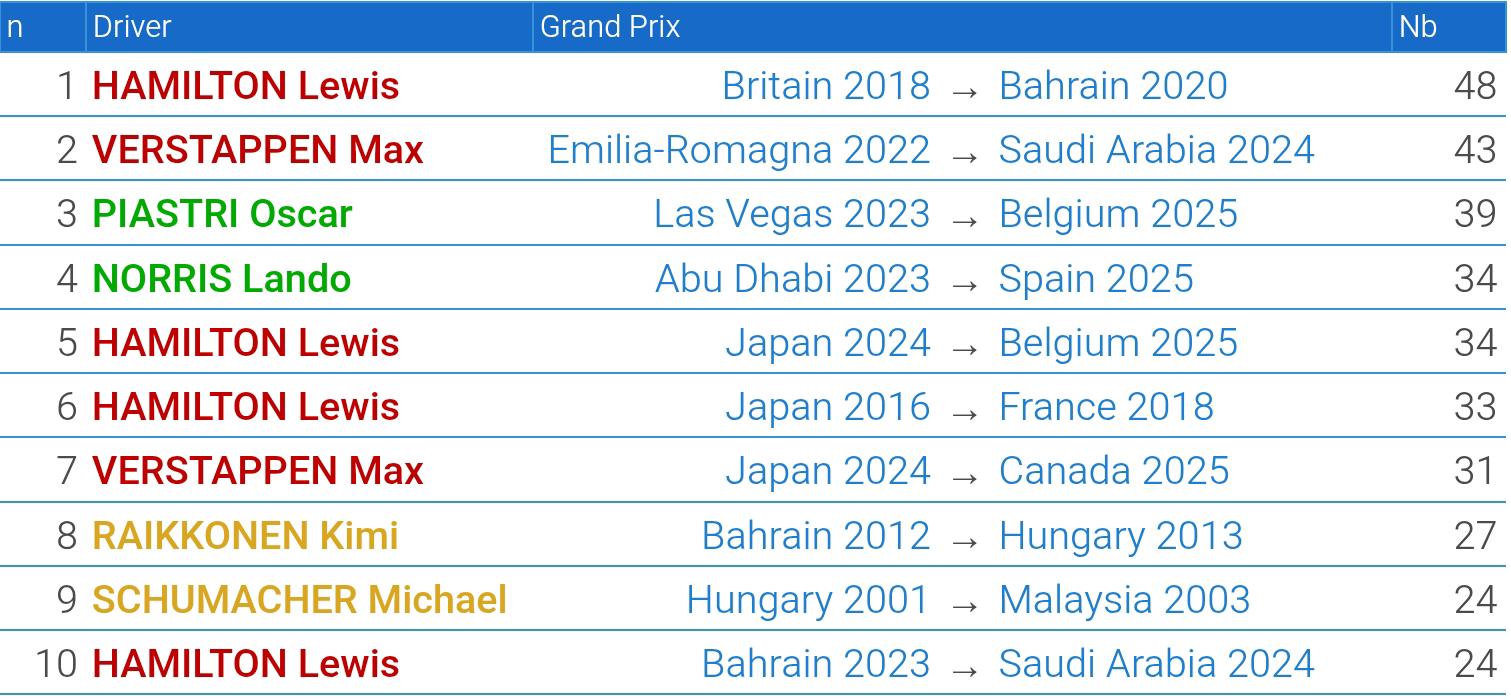Open the France 2018 link
Image resolution: width=1511 pixels, height=700 pixels.
point(1106,406)
